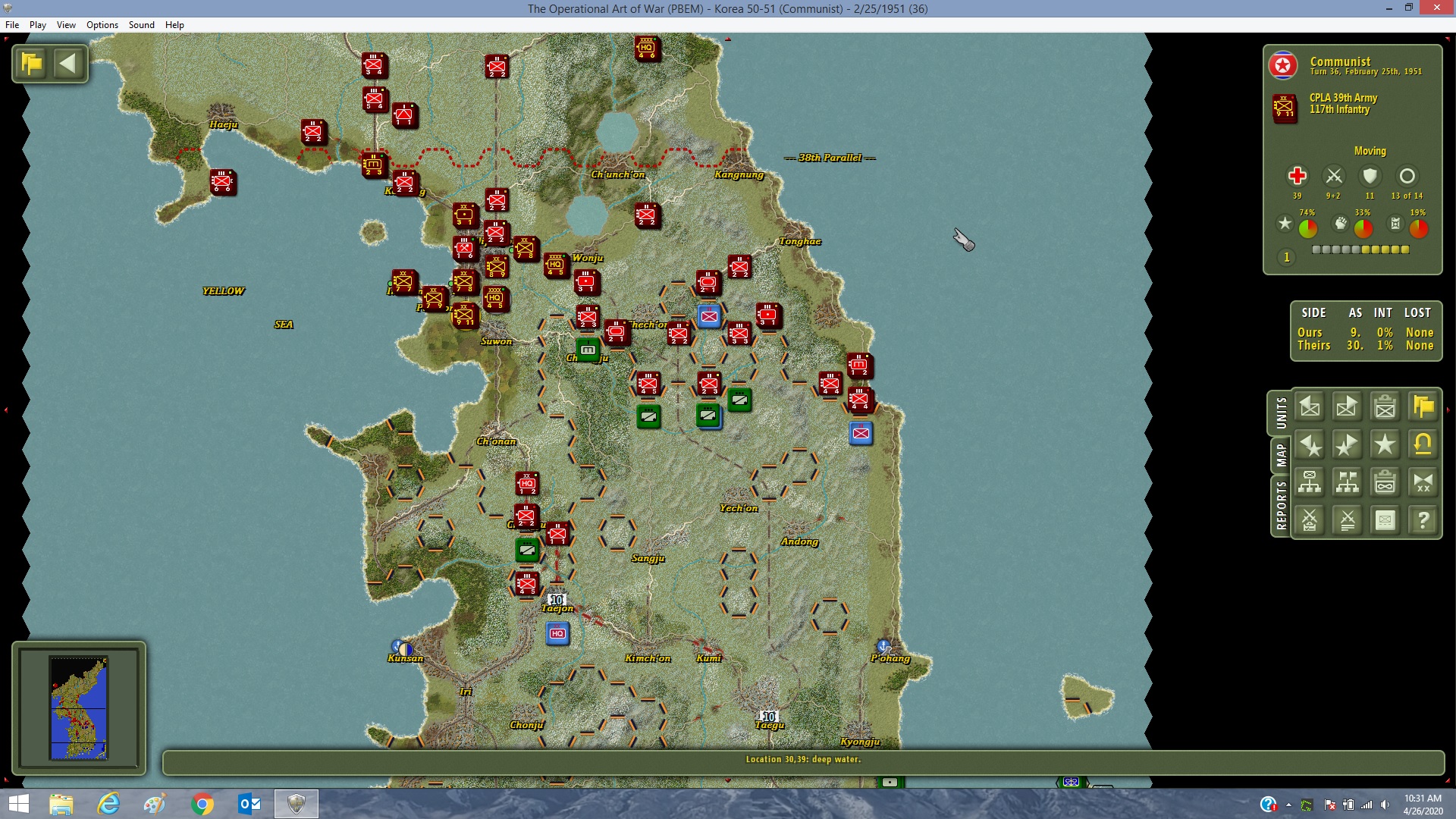The height and width of the screenshot is (819, 1456).
Task: Select the next formation star-arrow button
Action: click(x=1348, y=445)
